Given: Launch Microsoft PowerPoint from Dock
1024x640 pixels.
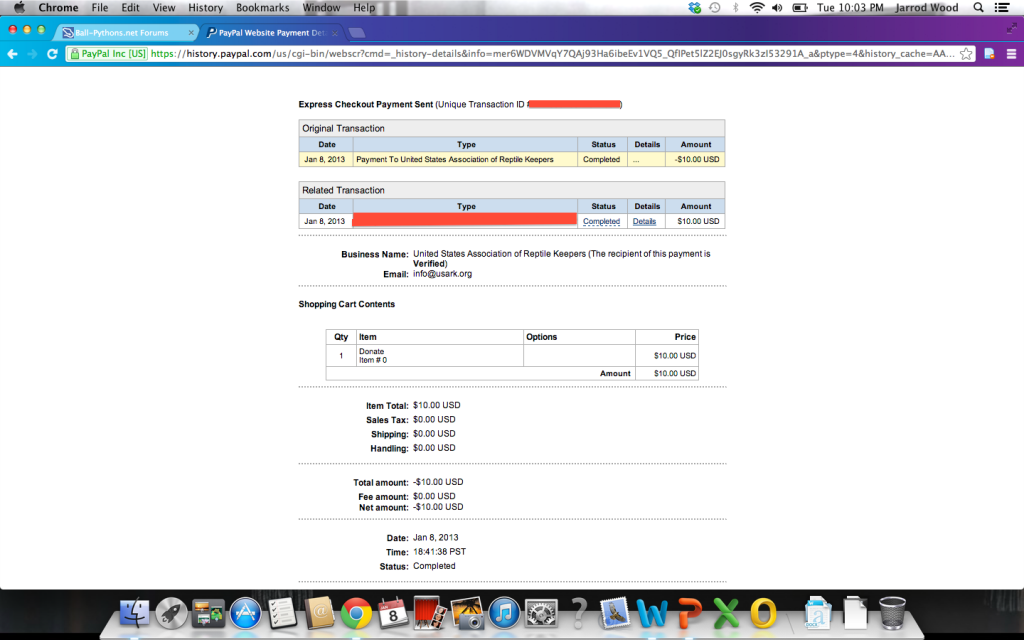Looking at the screenshot, I should (x=689, y=613).
